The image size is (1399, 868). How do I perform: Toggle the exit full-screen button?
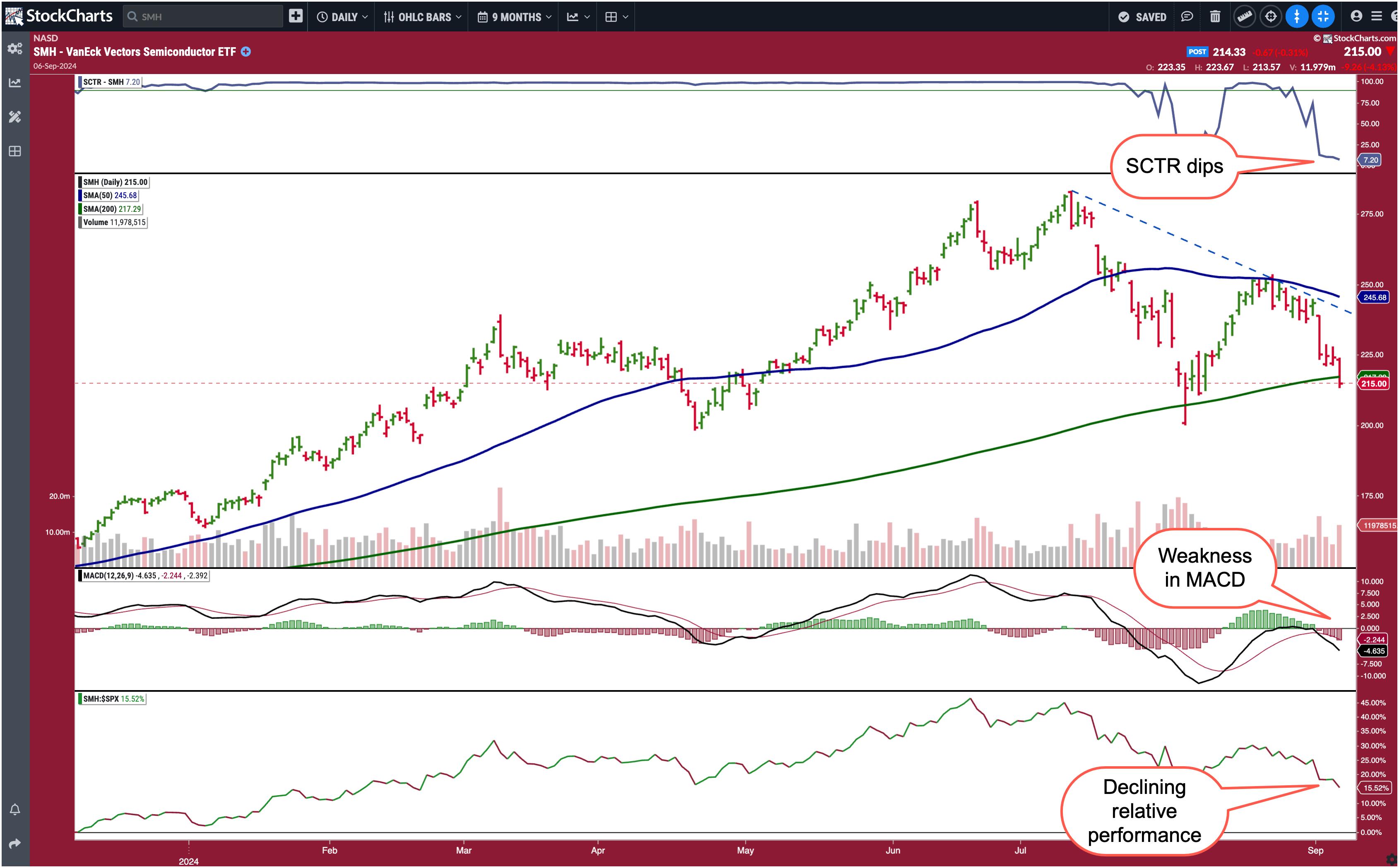(1323, 17)
